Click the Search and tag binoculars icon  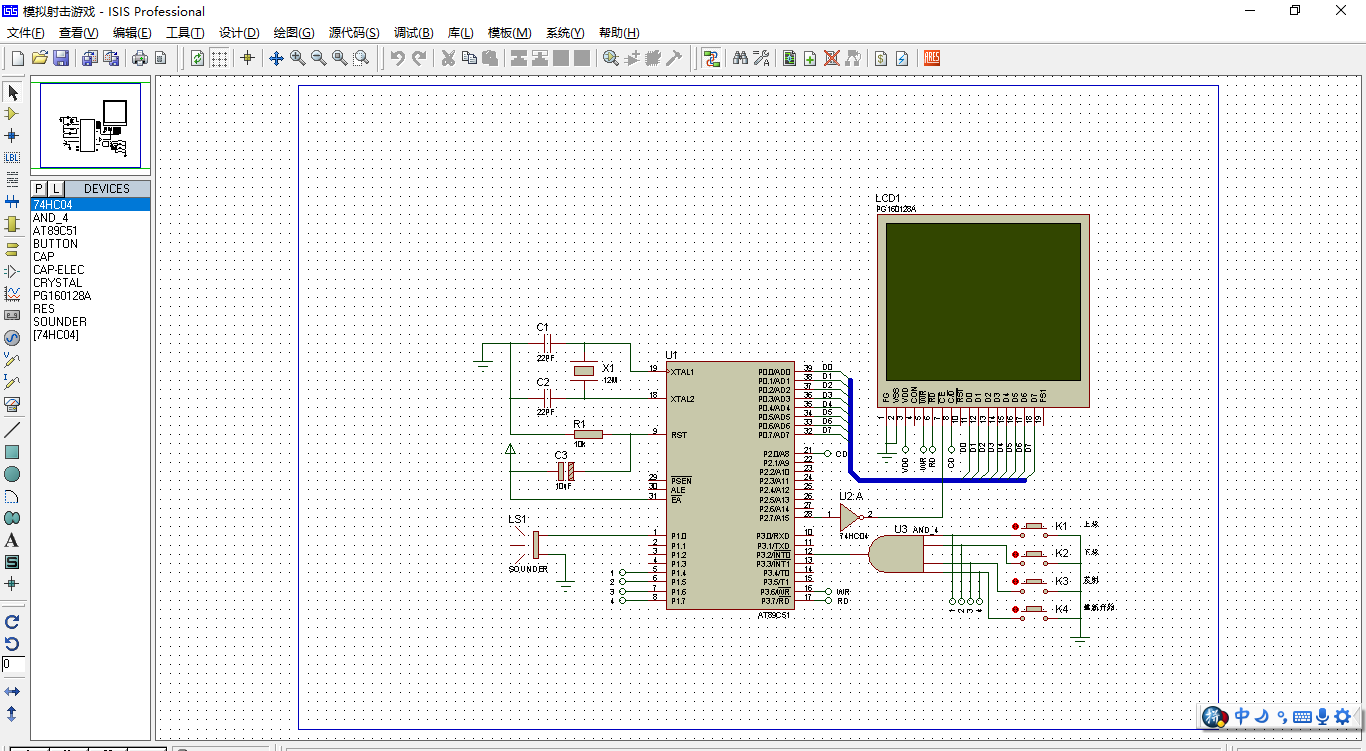[740, 59]
